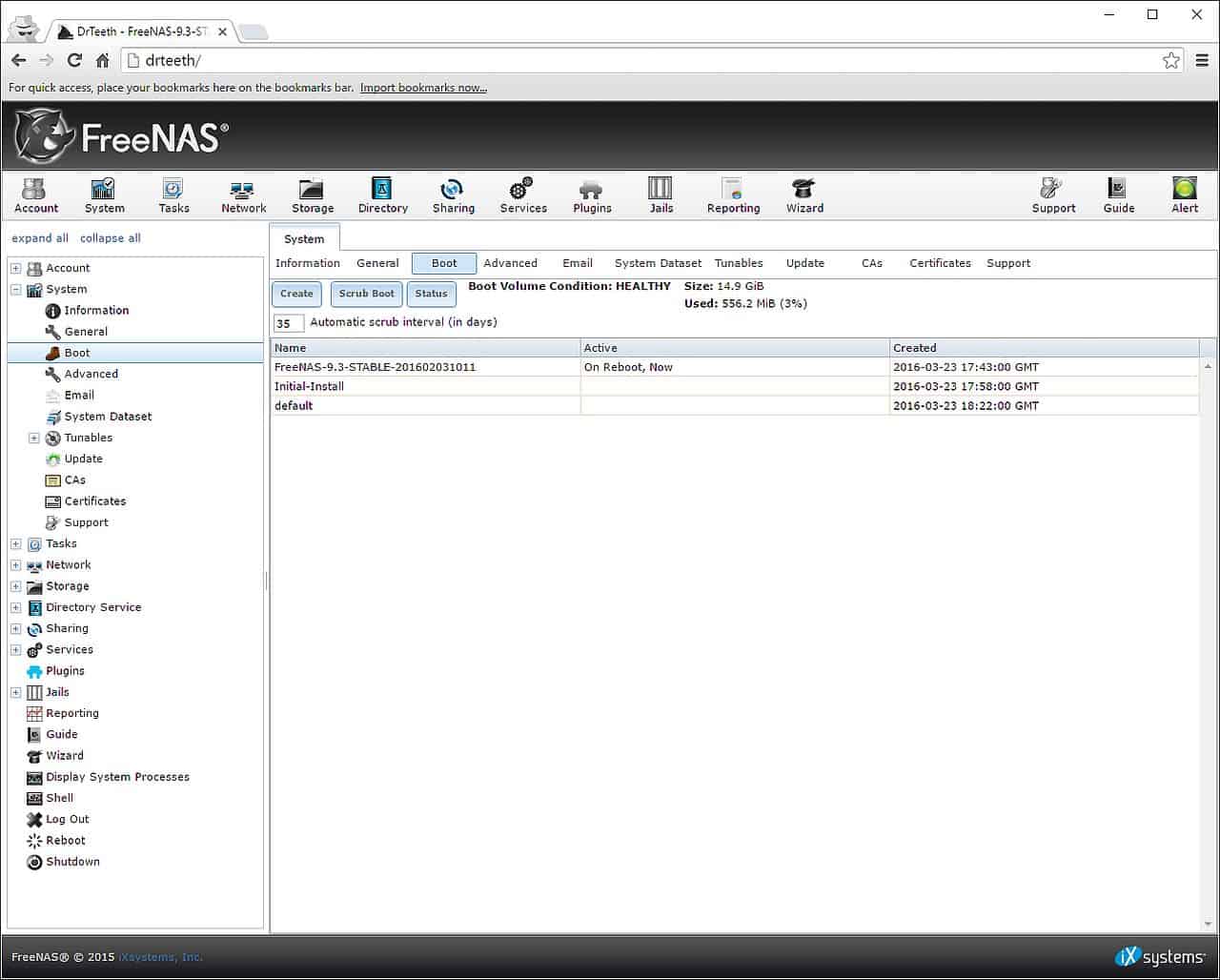Expand the Jails tree node
Image resolution: width=1220 pixels, height=980 pixels.
(15, 693)
